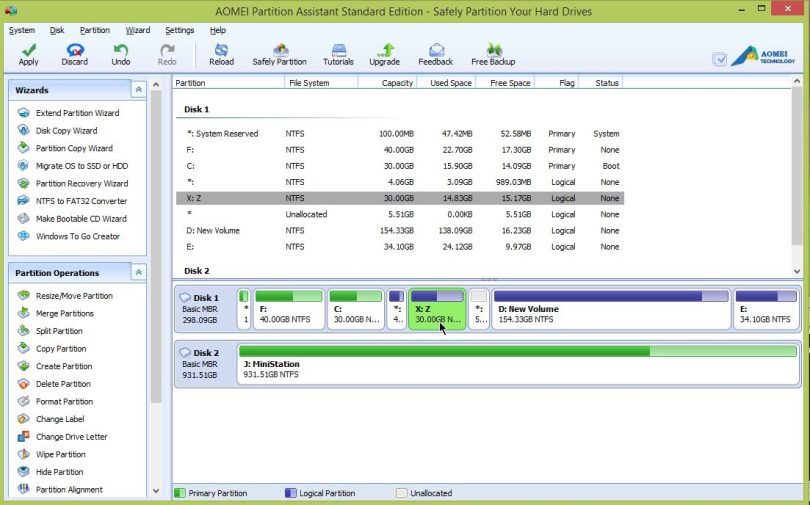The width and height of the screenshot is (810, 505).
Task: Click left sidebar scroll down arrow
Action: (156, 491)
